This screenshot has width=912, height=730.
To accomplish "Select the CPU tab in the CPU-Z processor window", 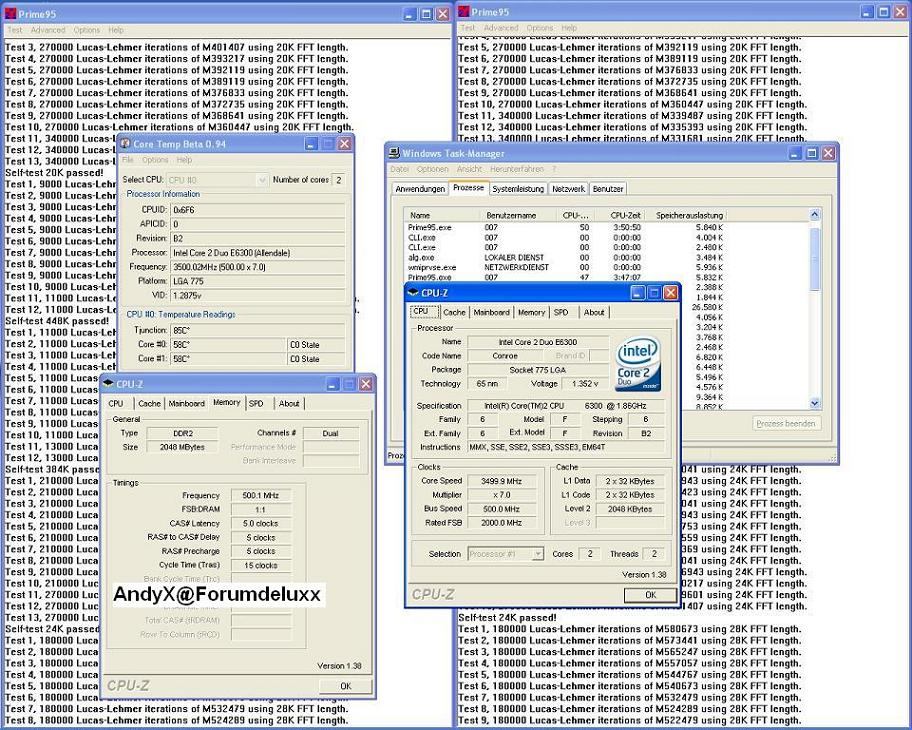I will 421,311.
